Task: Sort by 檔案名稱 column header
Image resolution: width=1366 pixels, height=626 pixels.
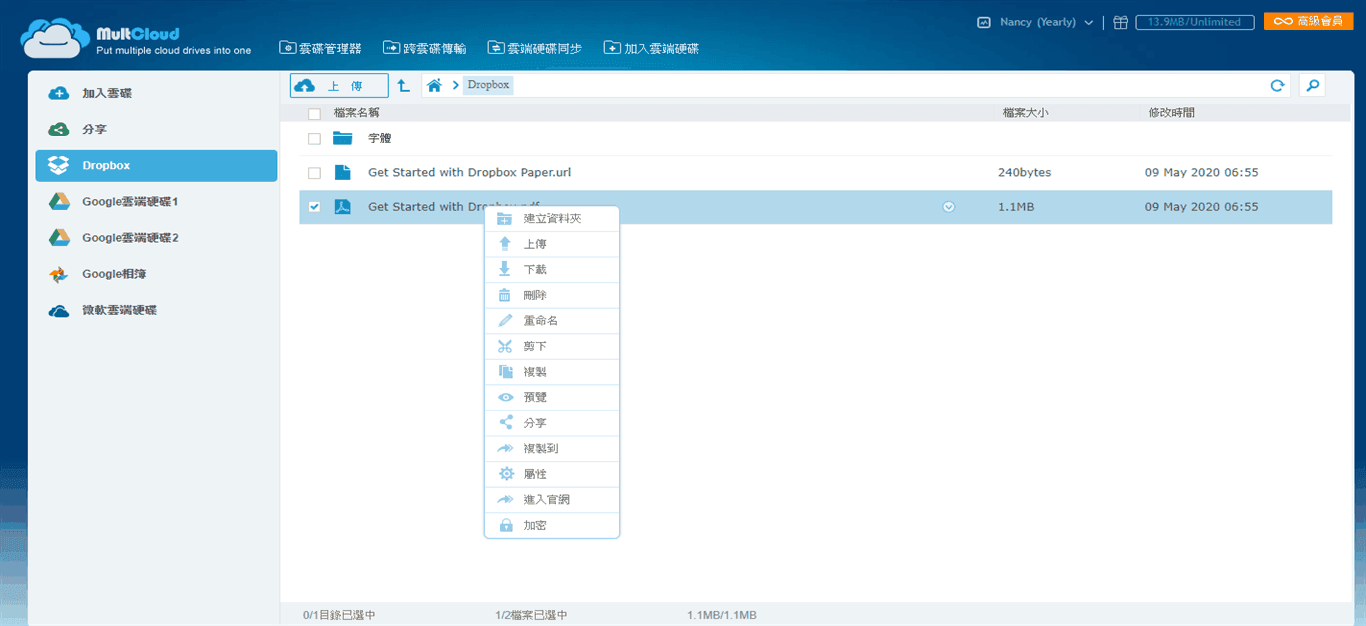Action: pos(357,113)
